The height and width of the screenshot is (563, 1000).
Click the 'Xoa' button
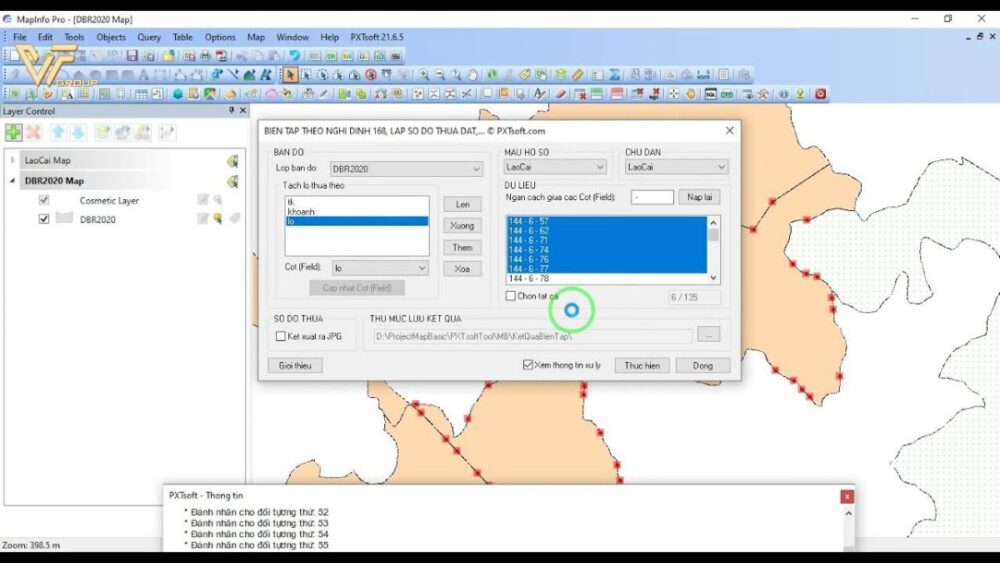[x=462, y=269]
